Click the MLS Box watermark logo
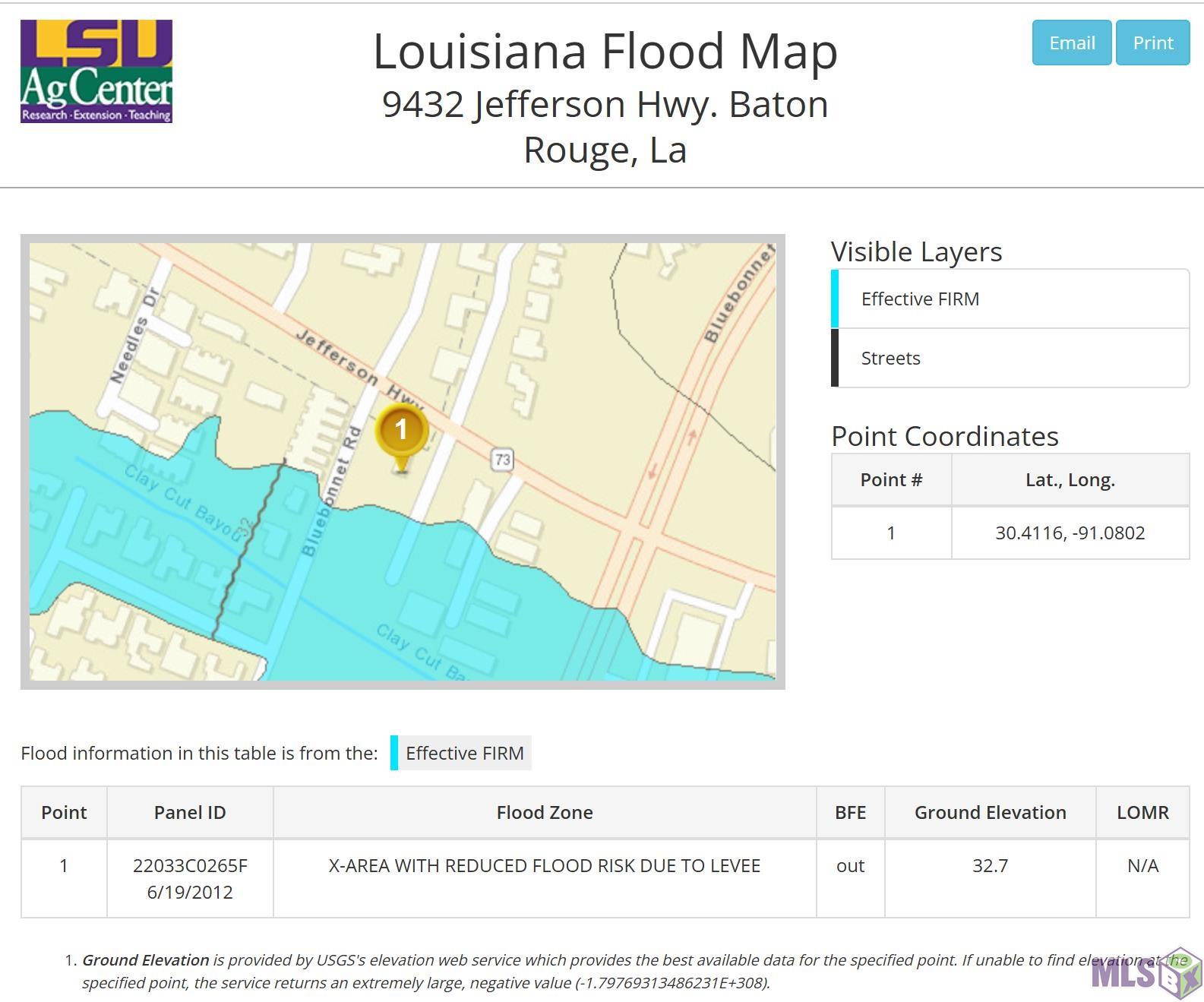 coord(1146,972)
